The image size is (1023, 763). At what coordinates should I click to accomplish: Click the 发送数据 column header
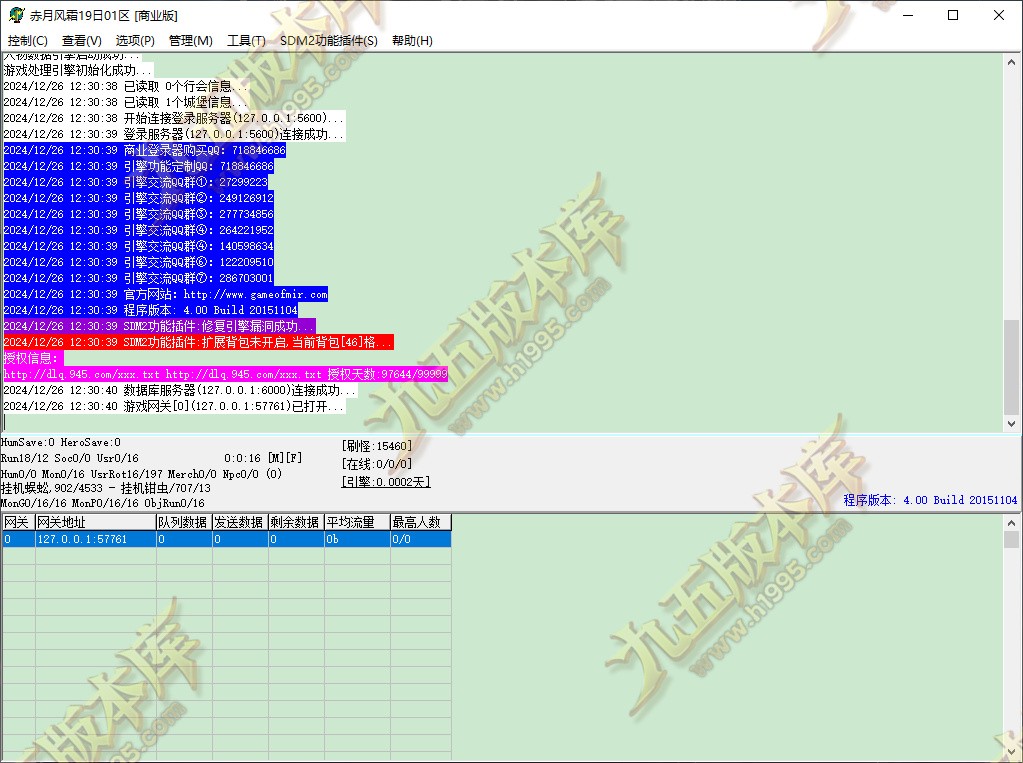click(x=240, y=522)
